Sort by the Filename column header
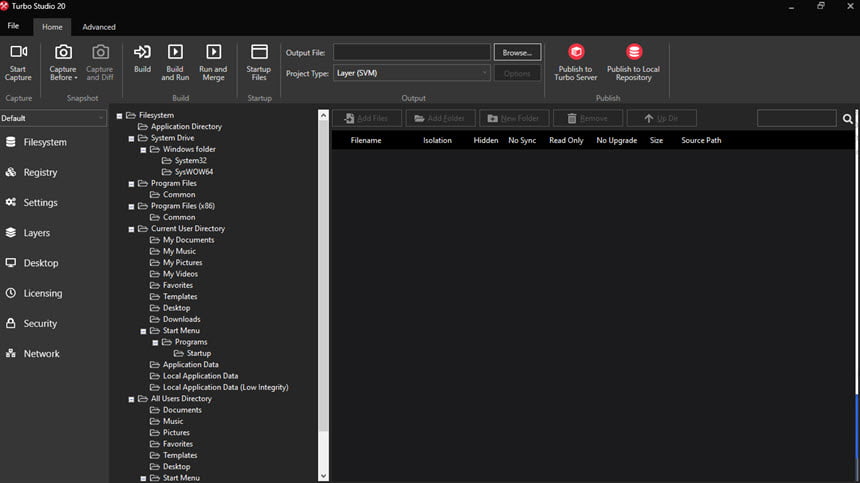Screen dimensions: 860x483 366,140
